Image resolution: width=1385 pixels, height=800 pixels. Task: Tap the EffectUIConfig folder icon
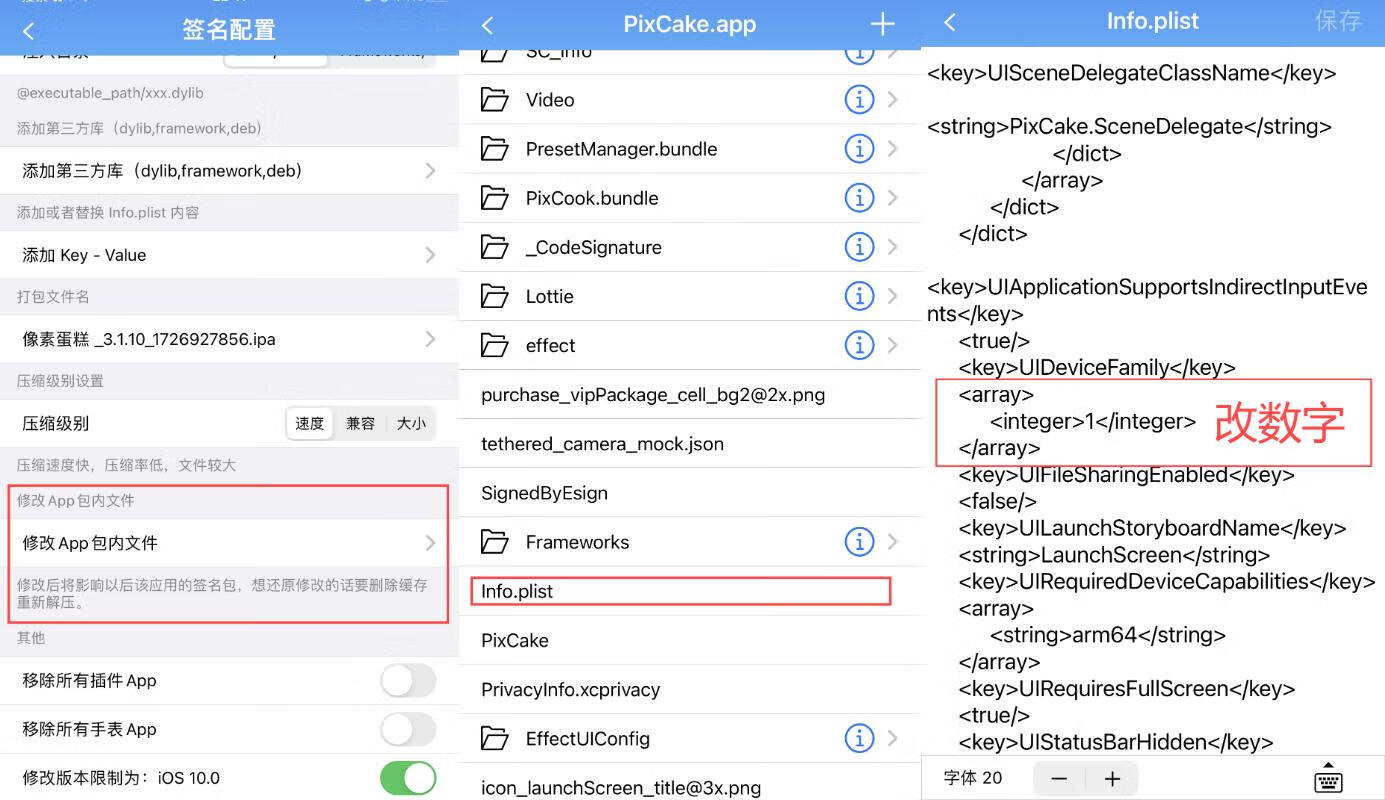click(495, 739)
